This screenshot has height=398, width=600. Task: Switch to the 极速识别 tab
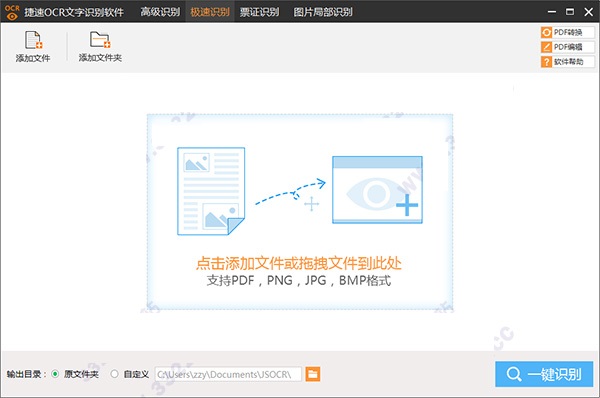[210, 12]
